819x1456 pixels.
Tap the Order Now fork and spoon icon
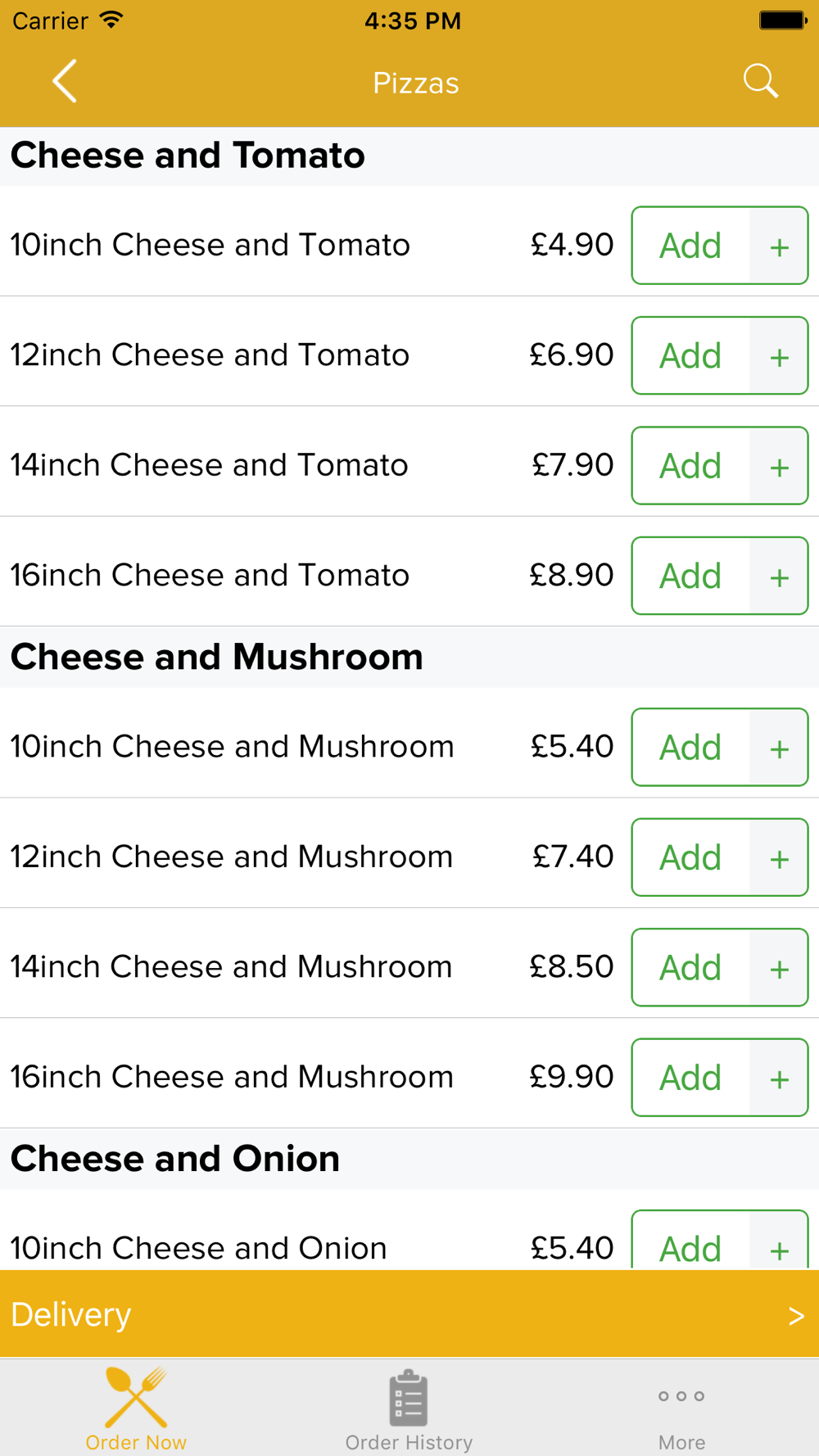136,1397
